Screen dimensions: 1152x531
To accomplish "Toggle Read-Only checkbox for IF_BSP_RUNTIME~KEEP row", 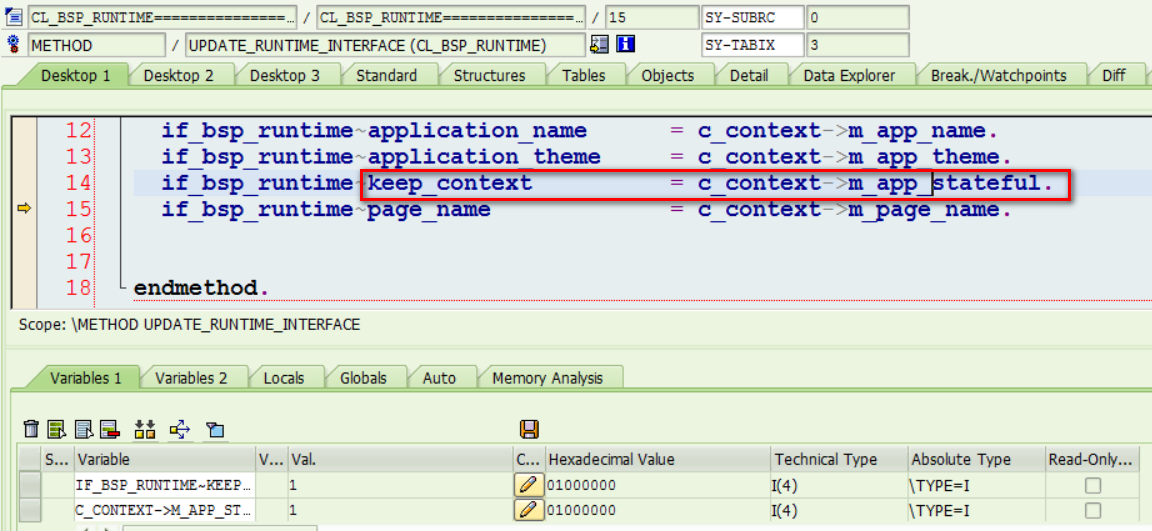I will point(1093,485).
